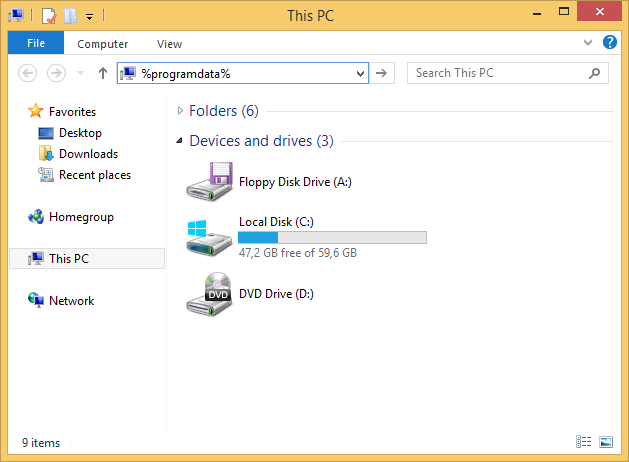Viewport: 629px width, 462px height.
Task: Select DVD Drive (D:) label
Action: click(276, 294)
